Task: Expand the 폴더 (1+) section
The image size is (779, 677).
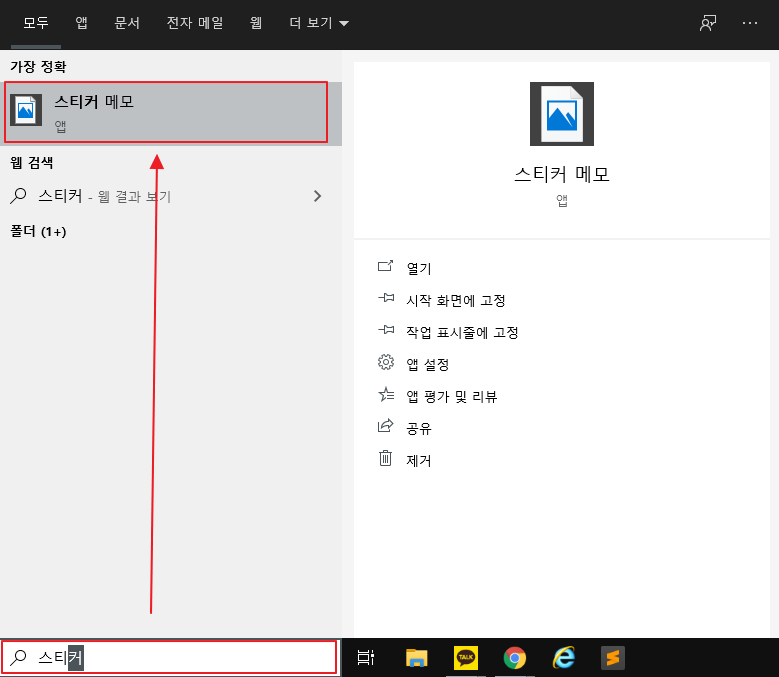Action: click(38, 231)
